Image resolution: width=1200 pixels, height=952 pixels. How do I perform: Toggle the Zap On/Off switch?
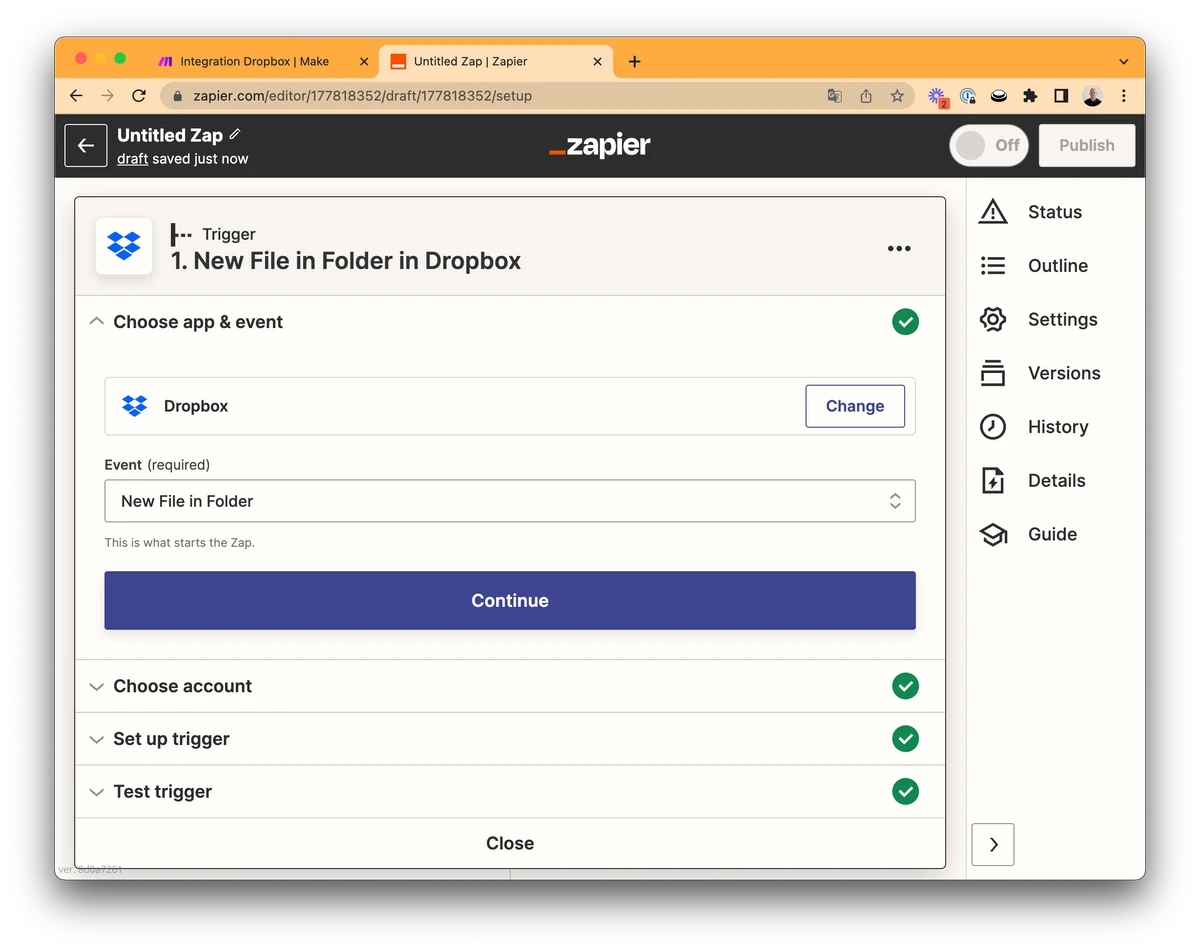point(988,145)
